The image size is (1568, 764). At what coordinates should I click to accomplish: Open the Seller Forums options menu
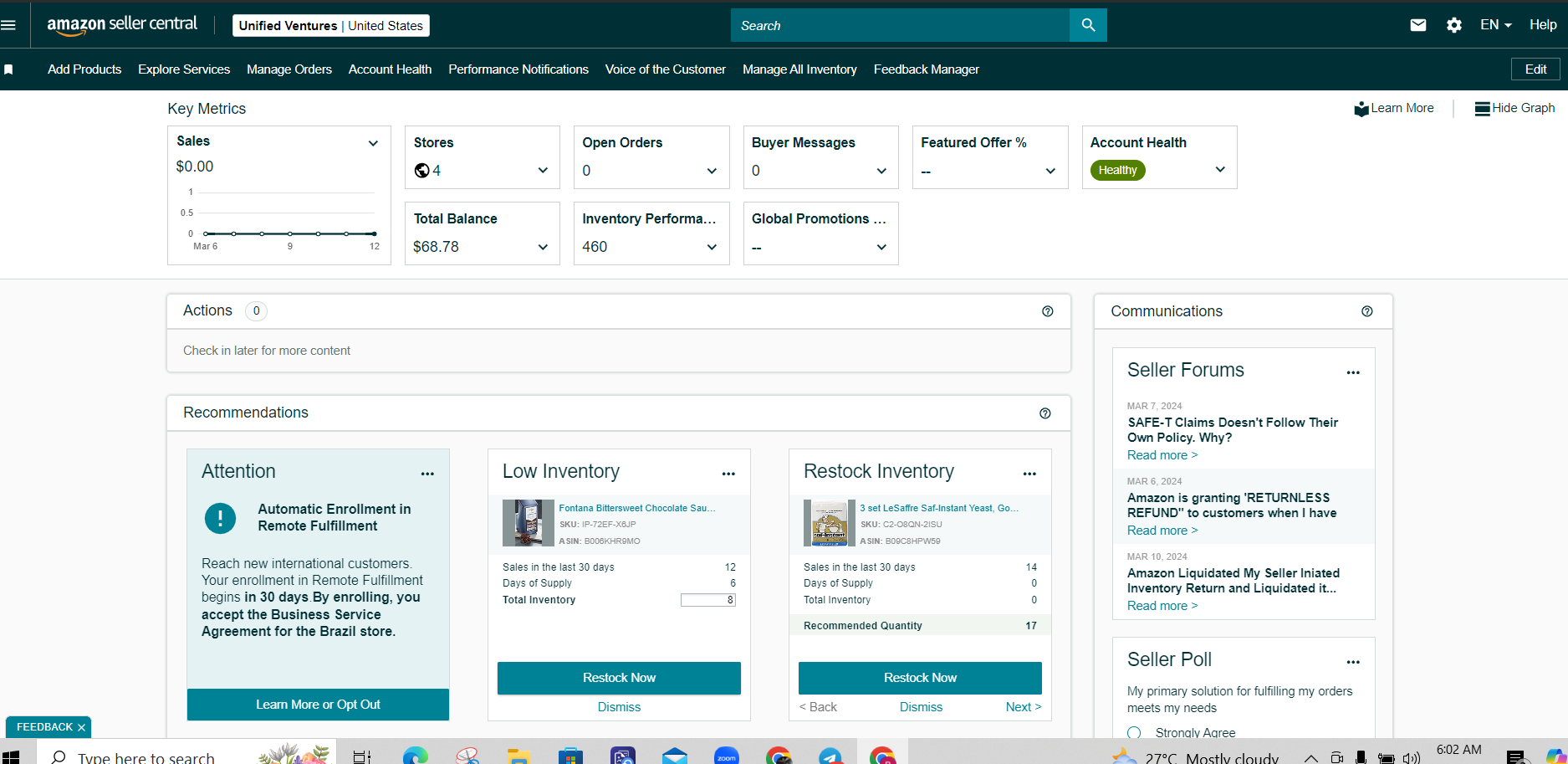click(1353, 372)
